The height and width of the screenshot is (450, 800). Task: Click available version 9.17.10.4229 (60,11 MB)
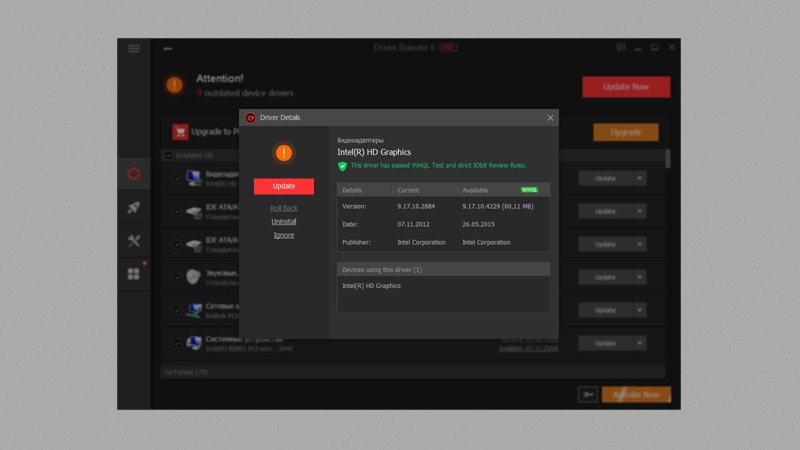(498, 207)
